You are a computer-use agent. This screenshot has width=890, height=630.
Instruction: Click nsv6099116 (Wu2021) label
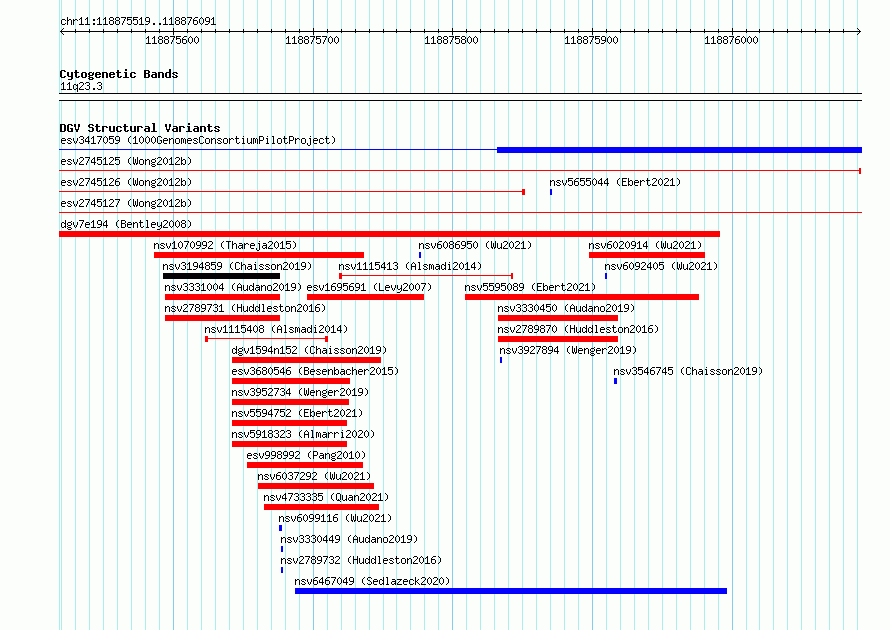pos(335,518)
